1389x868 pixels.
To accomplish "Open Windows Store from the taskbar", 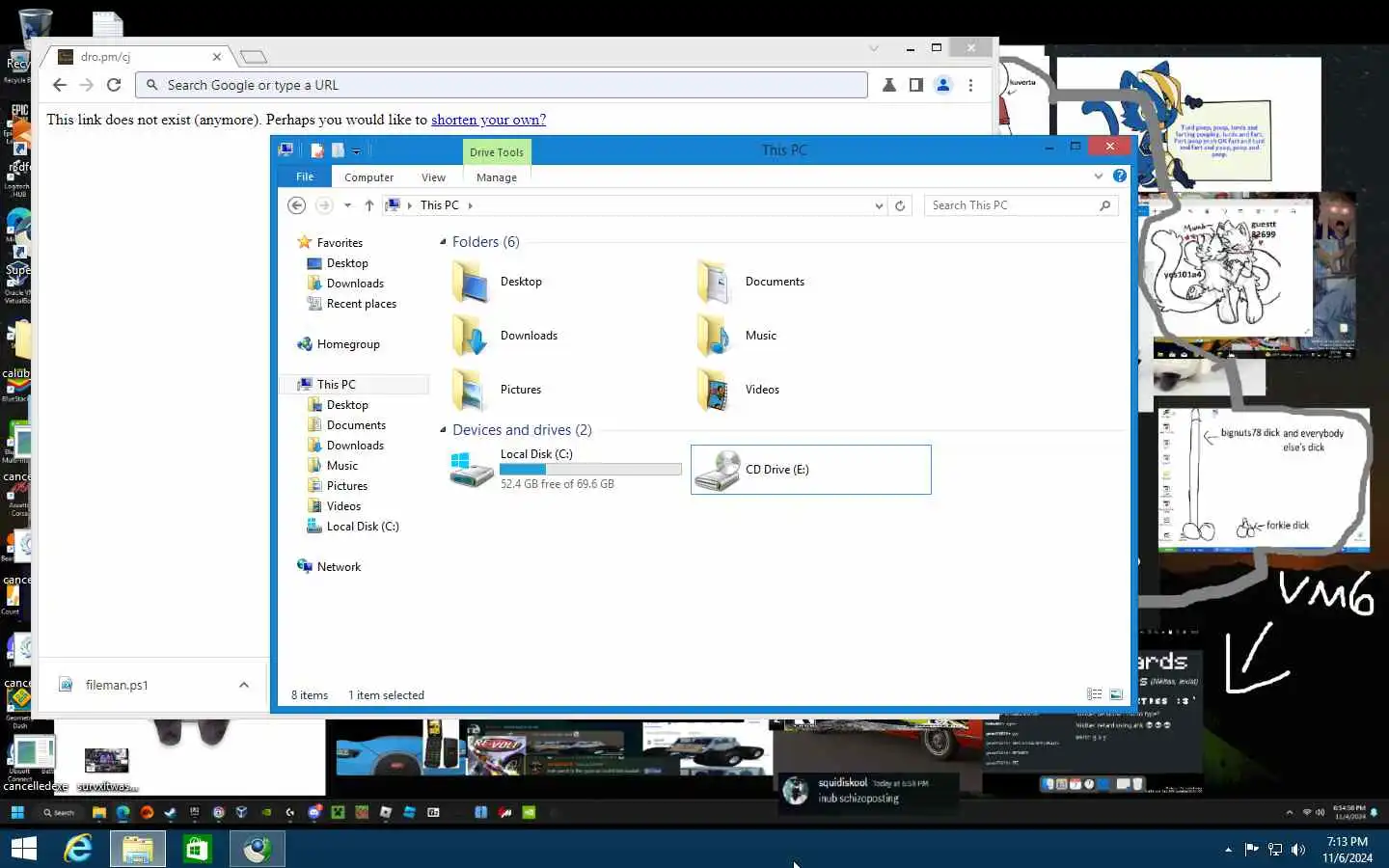I will tap(197, 849).
